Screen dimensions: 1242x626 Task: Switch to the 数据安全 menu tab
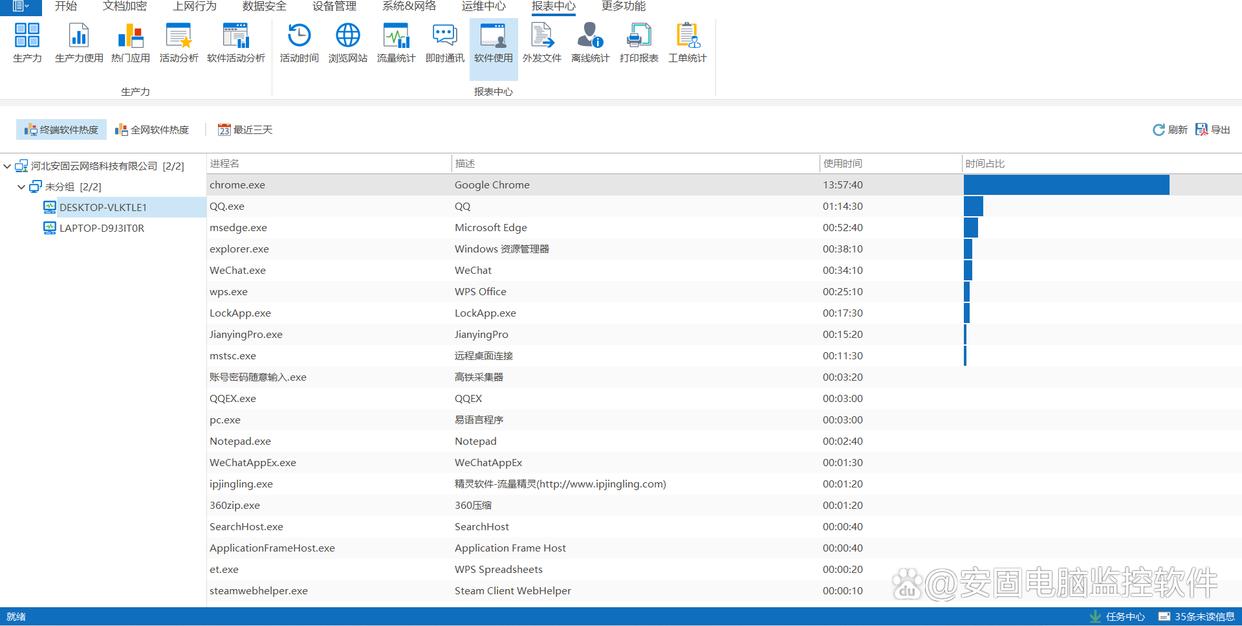pos(264,6)
